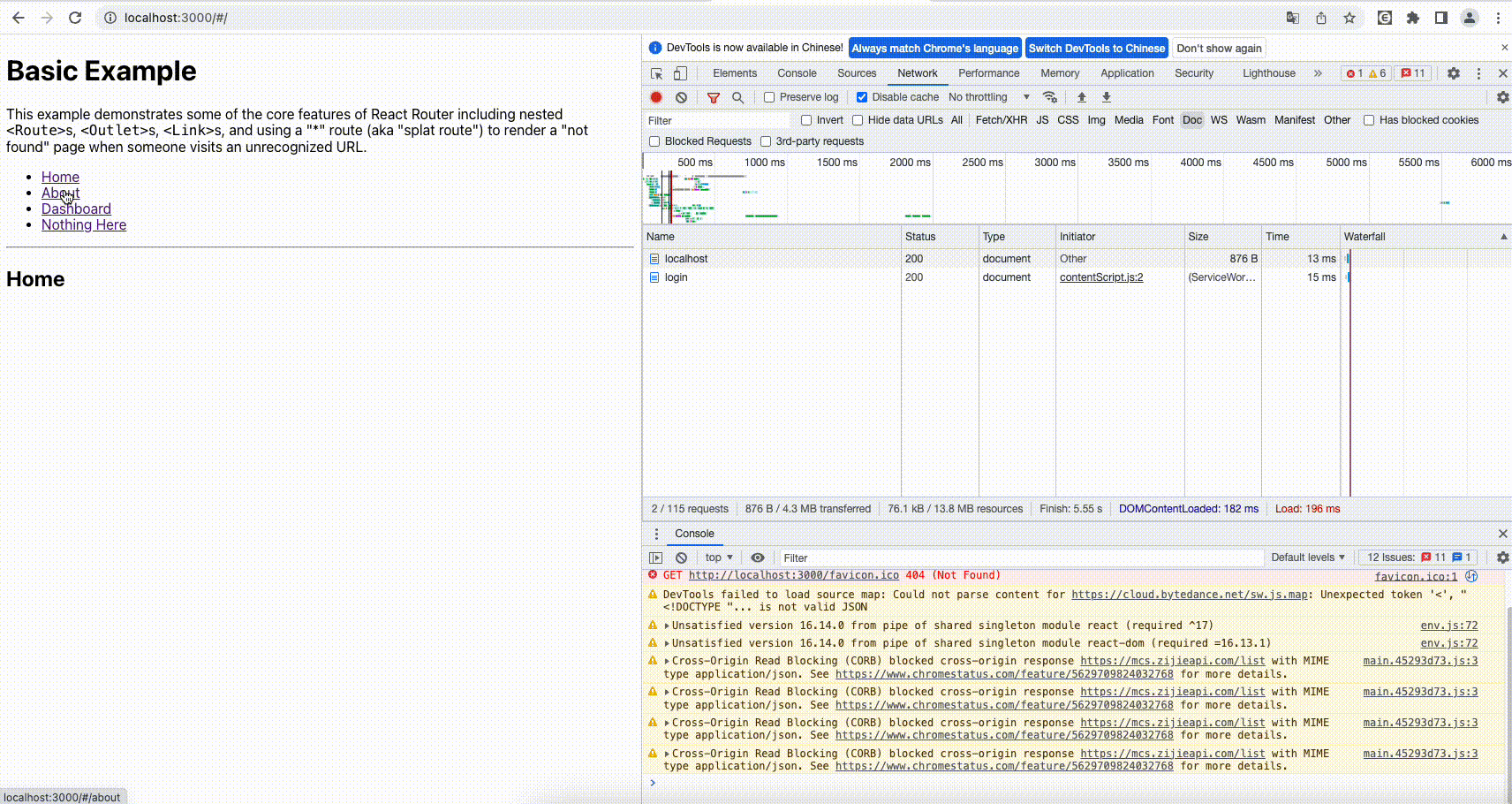Open the Application tab

1127,73
